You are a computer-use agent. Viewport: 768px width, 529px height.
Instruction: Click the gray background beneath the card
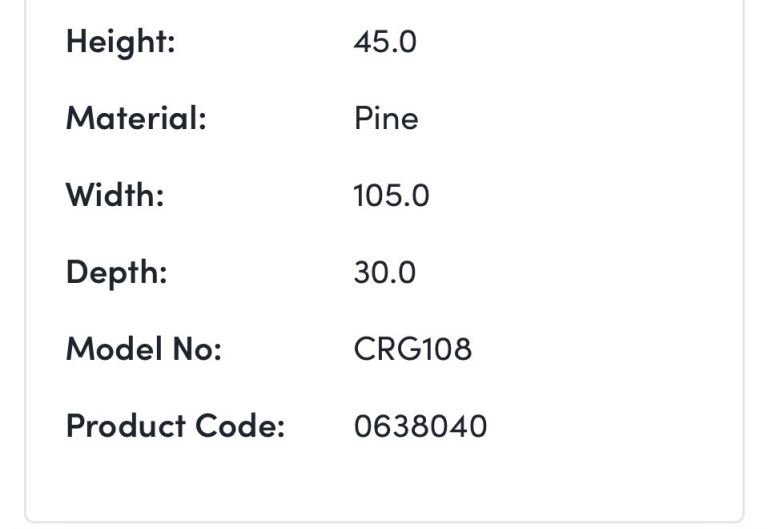[x=384, y=526]
